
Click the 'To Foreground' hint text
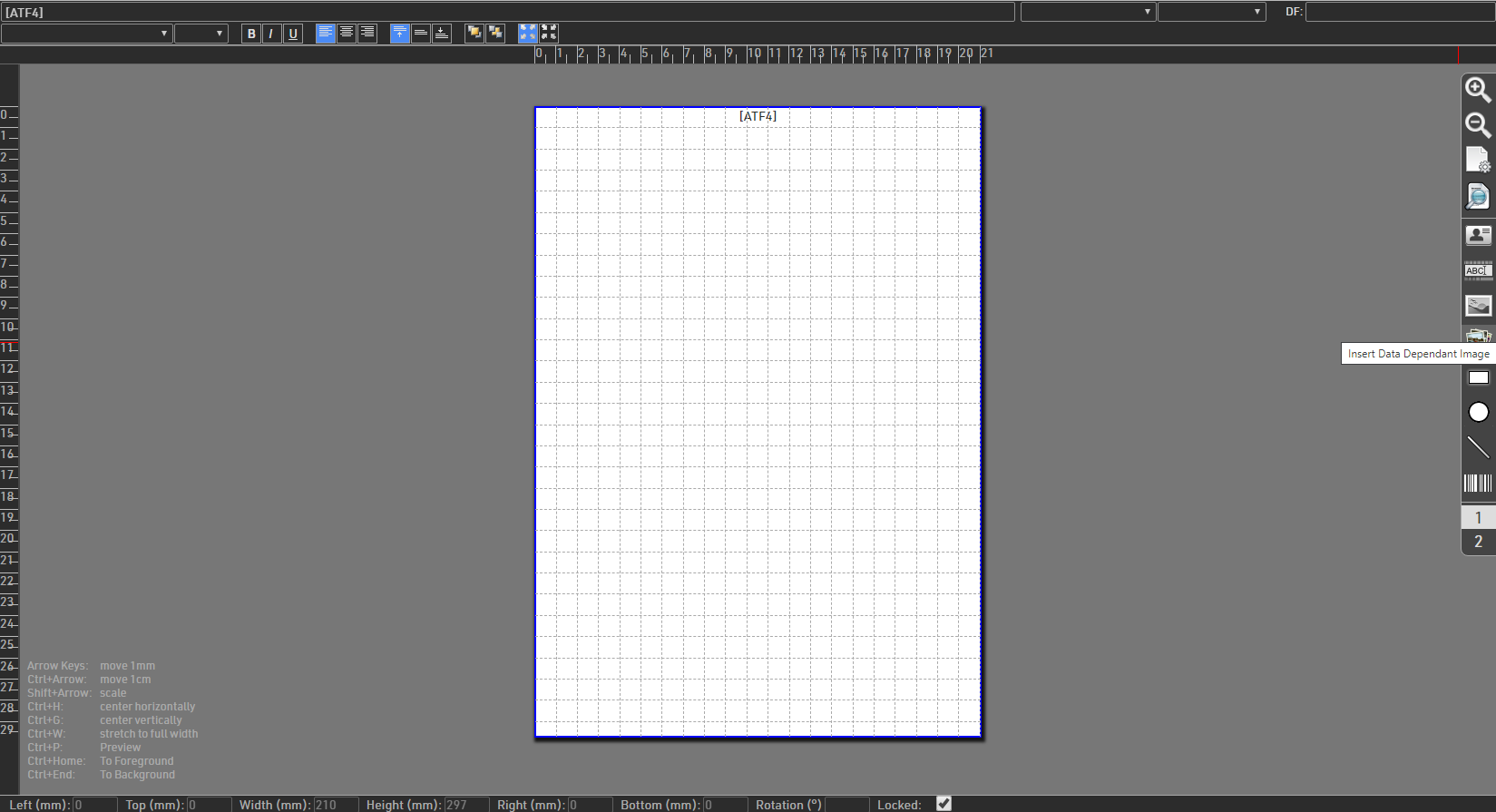pyautogui.click(x=136, y=761)
